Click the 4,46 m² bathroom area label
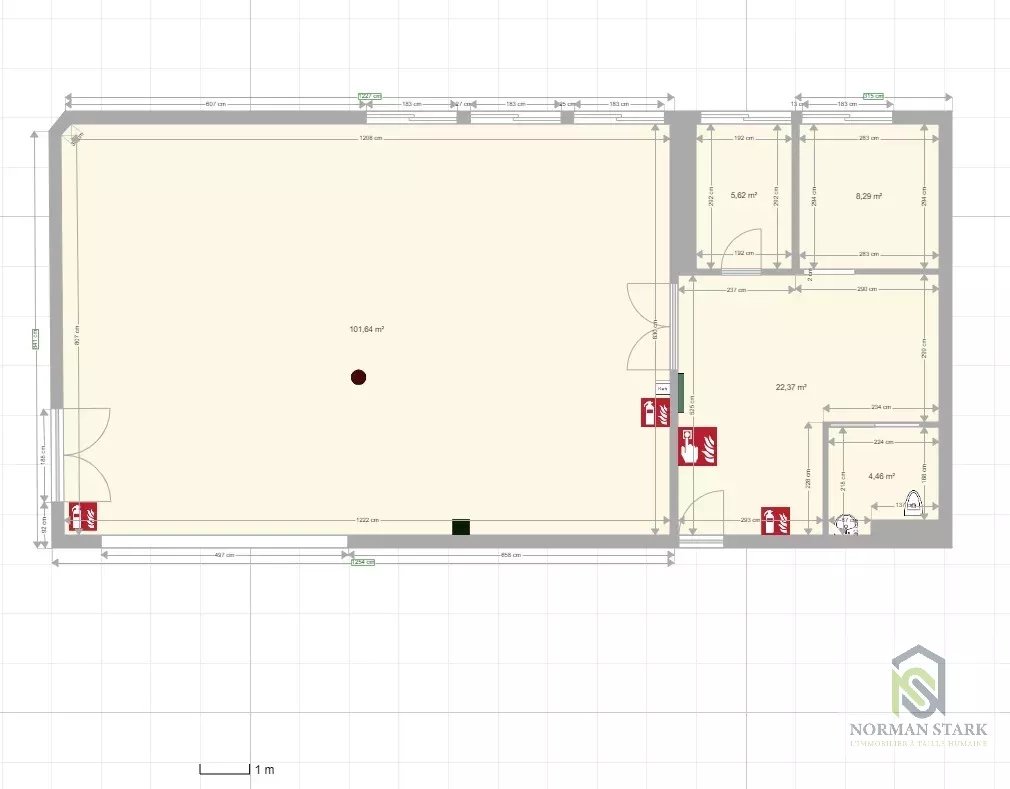The height and width of the screenshot is (789, 1010). [881, 477]
